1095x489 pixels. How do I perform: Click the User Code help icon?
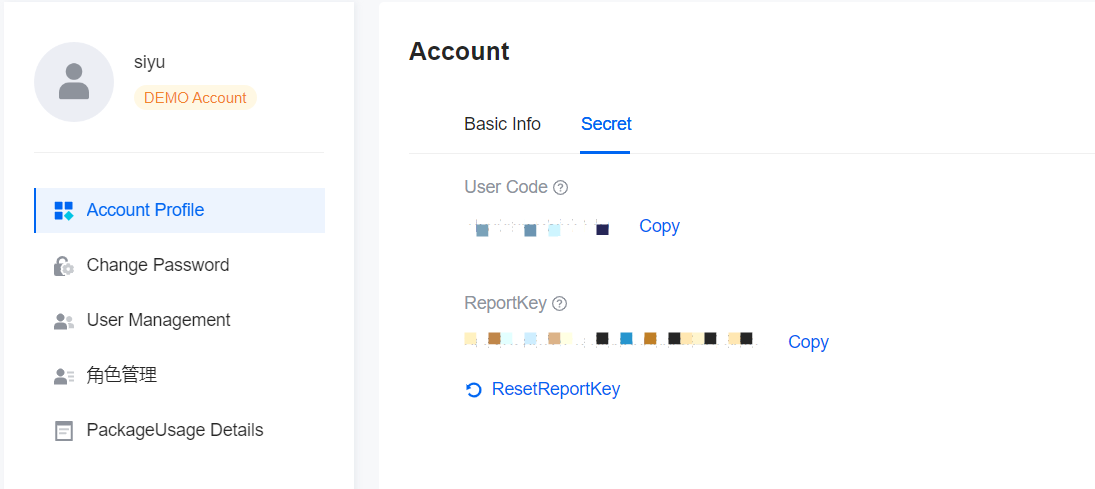(x=560, y=187)
